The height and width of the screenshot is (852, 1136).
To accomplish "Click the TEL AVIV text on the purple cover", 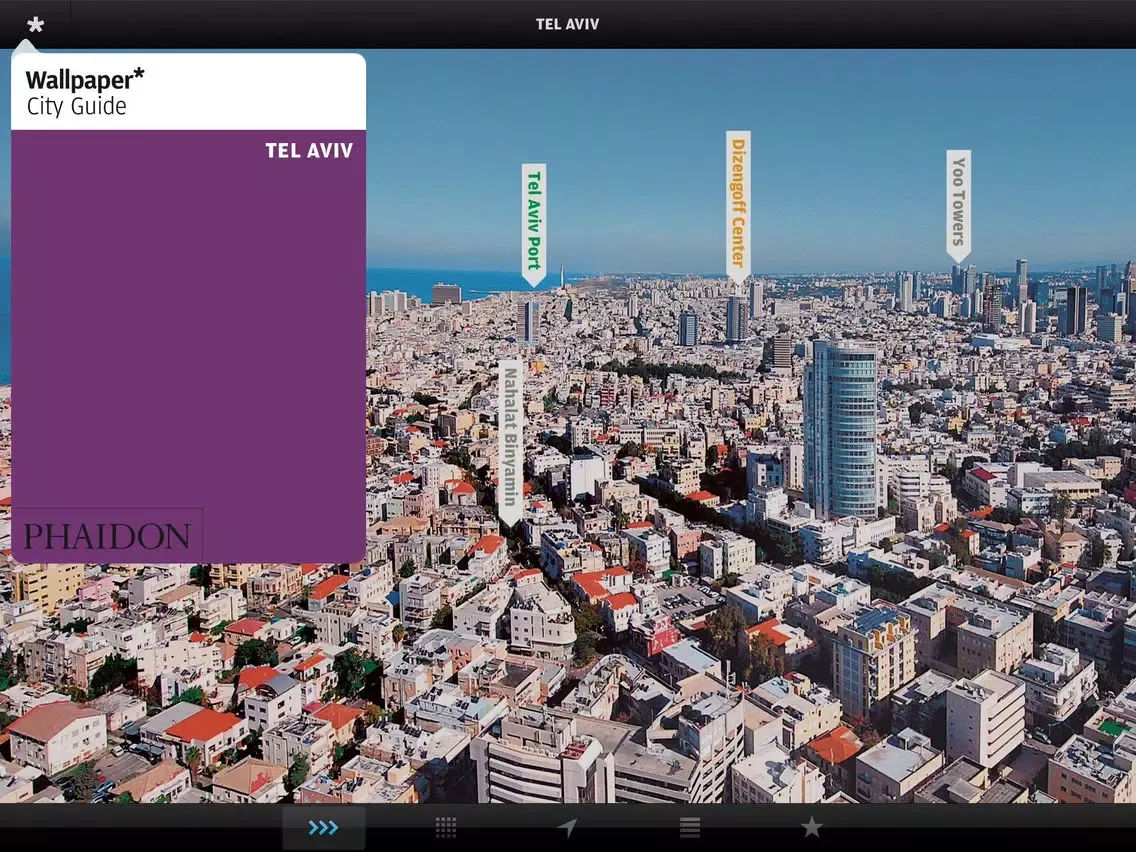I will 309,151.
